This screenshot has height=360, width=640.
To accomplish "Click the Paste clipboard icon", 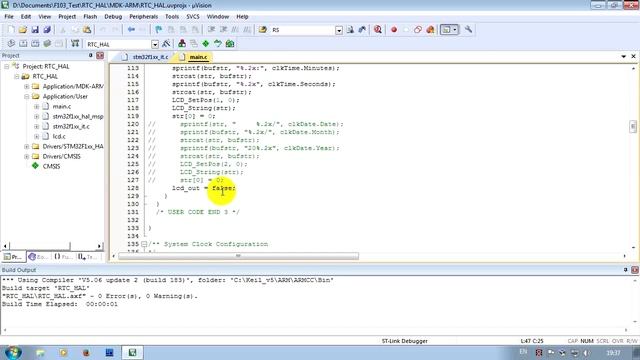I will click(87, 29).
